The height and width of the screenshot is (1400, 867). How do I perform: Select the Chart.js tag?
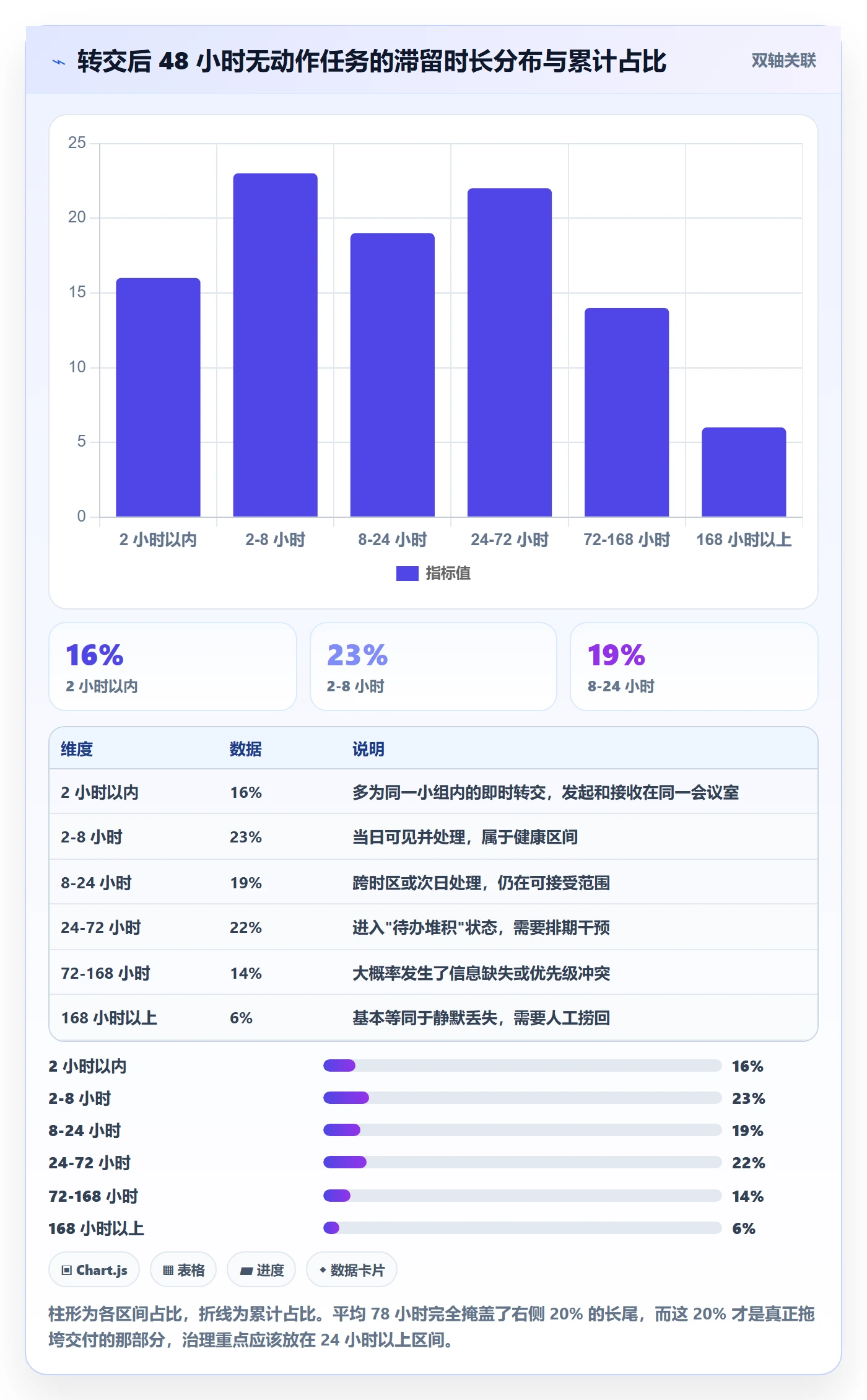[x=94, y=1270]
